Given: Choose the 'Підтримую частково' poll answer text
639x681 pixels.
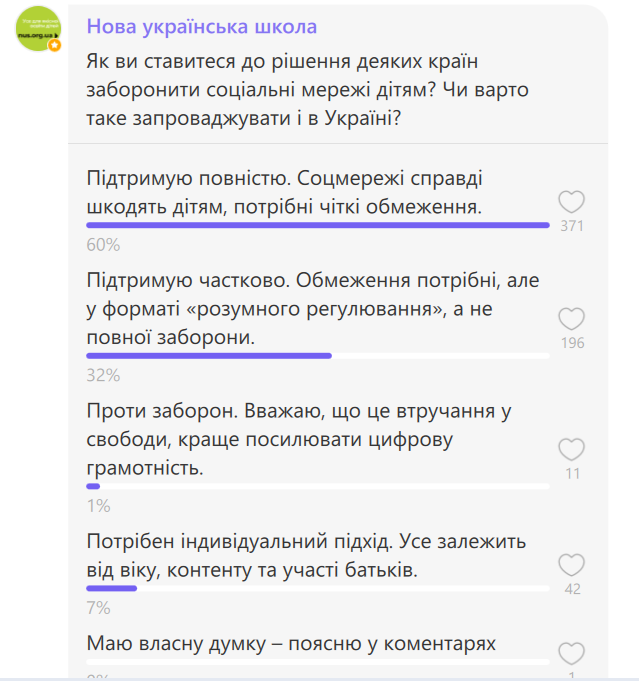Looking at the screenshot, I should pos(313,309).
